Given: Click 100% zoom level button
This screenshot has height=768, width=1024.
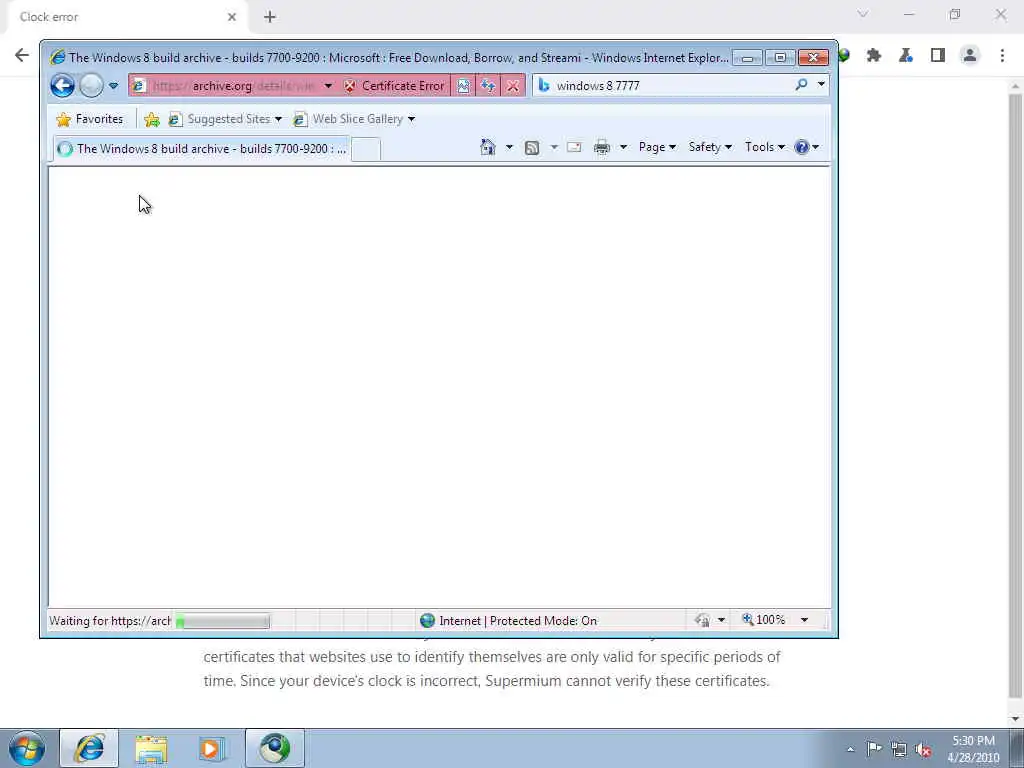Looking at the screenshot, I should (x=763, y=620).
